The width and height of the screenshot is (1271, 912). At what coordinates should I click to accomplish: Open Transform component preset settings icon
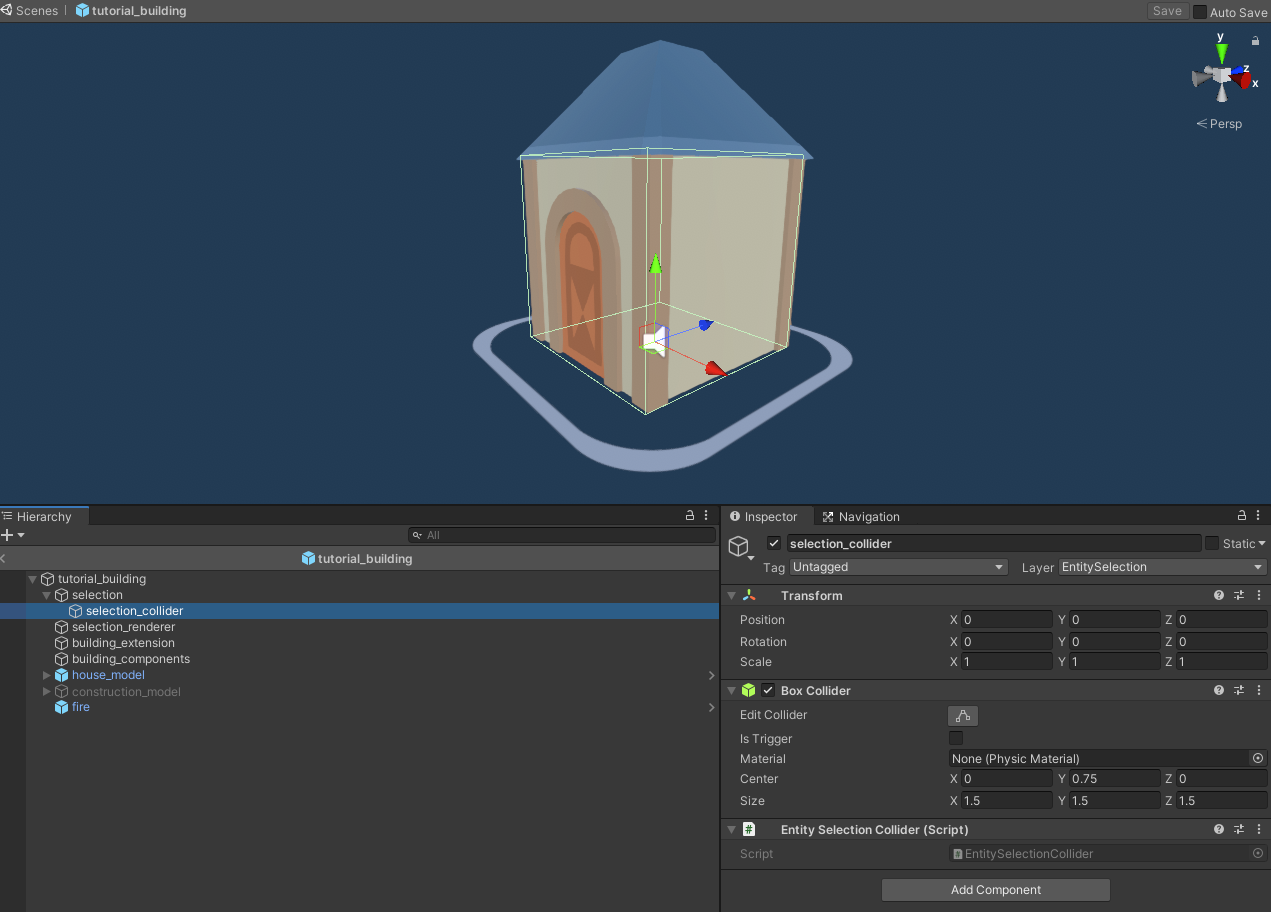point(1239,595)
